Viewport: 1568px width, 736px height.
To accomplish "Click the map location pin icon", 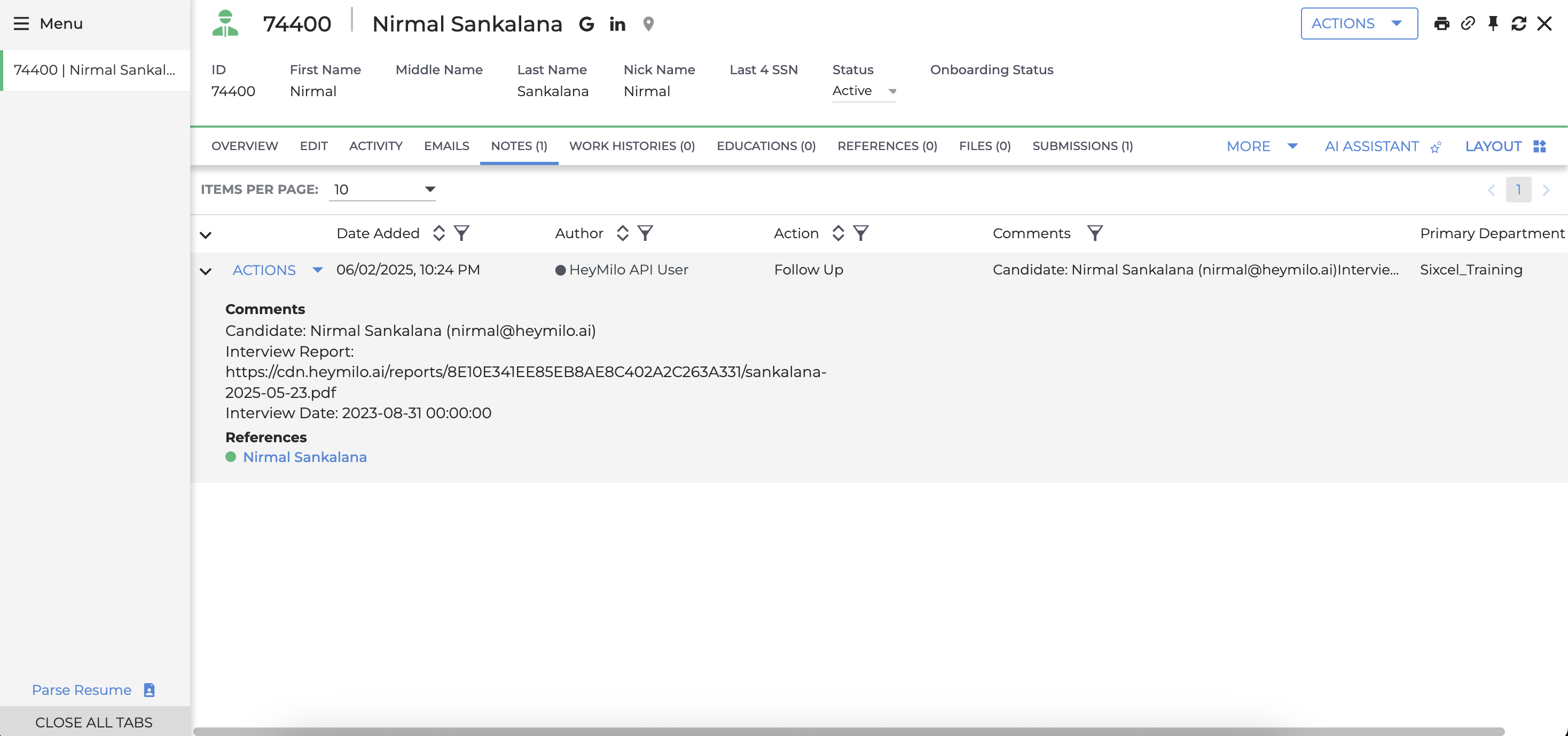I will (648, 24).
